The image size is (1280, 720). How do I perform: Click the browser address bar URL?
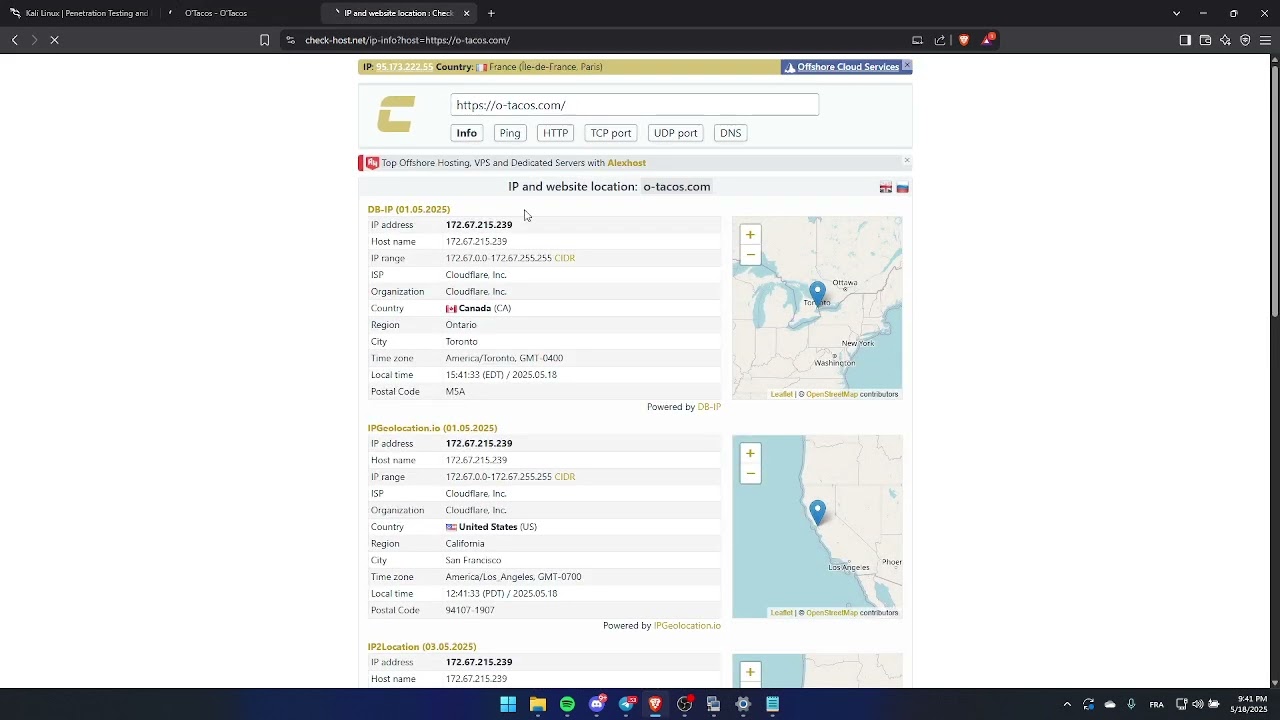(408, 40)
